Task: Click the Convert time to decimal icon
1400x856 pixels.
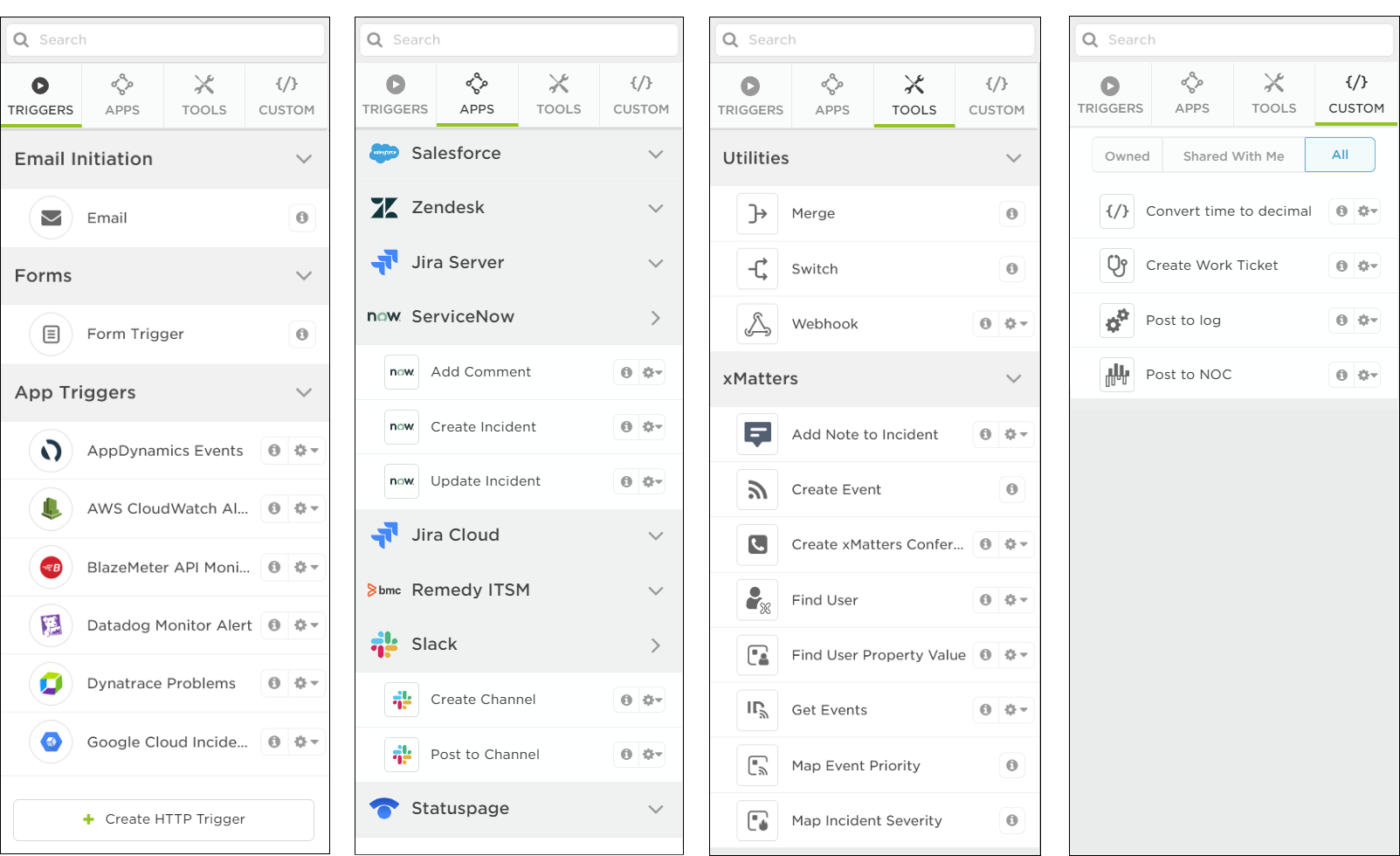Action: pyautogui.click(x=1117, y=211)
